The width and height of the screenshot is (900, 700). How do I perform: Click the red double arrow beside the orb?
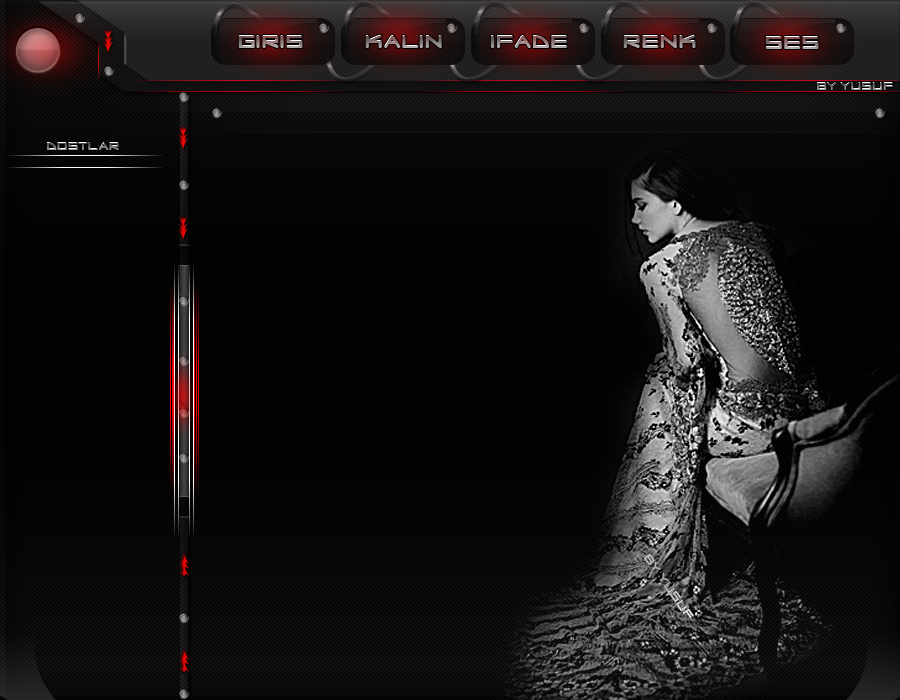click(108, 41)
